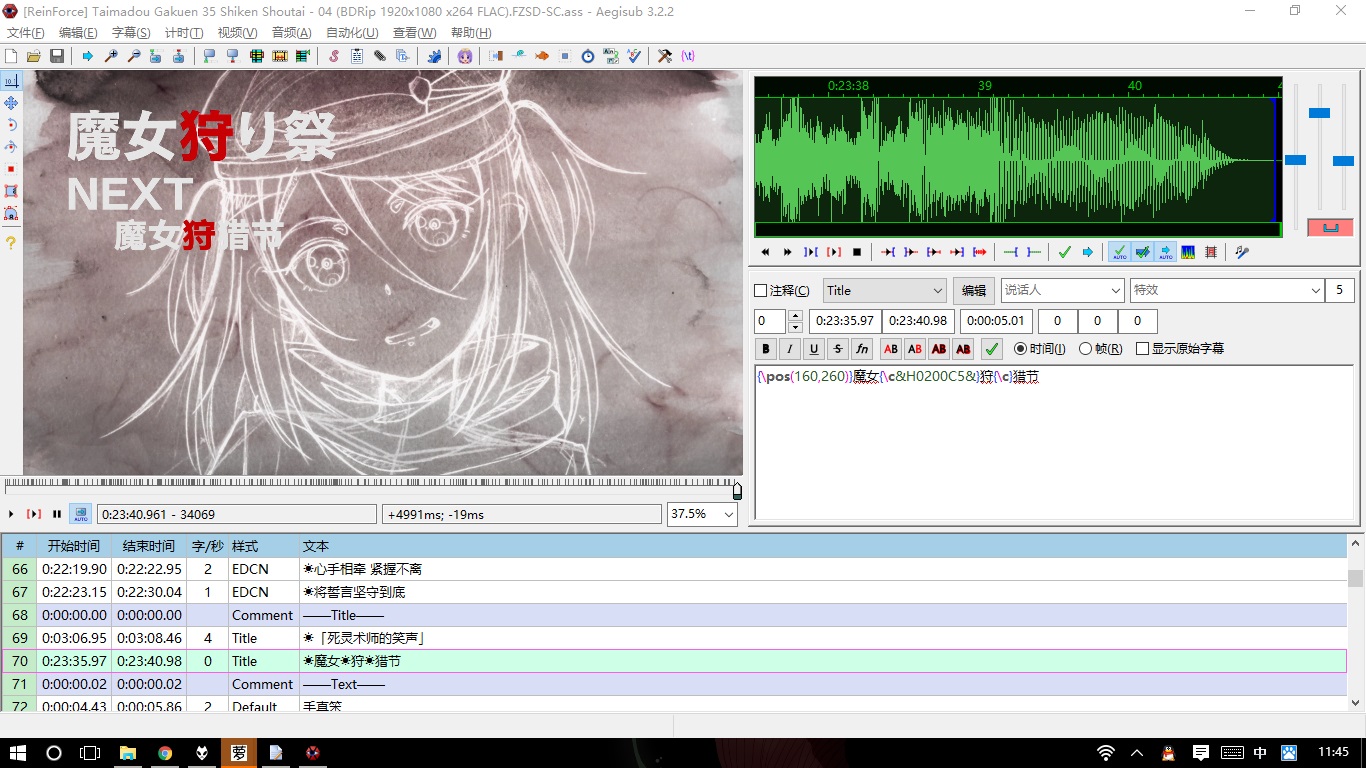Launch the ASSDraw anime girl icon

[x=465, y=56]
